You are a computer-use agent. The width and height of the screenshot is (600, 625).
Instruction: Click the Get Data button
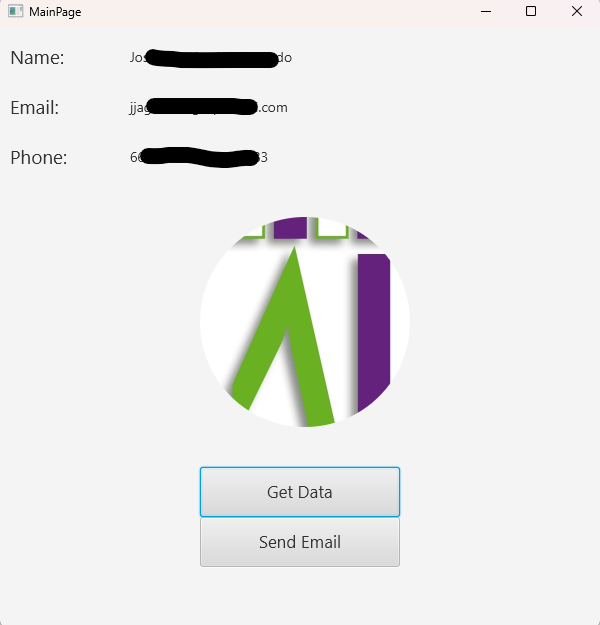pyautogui.click(x=300, y=492)
